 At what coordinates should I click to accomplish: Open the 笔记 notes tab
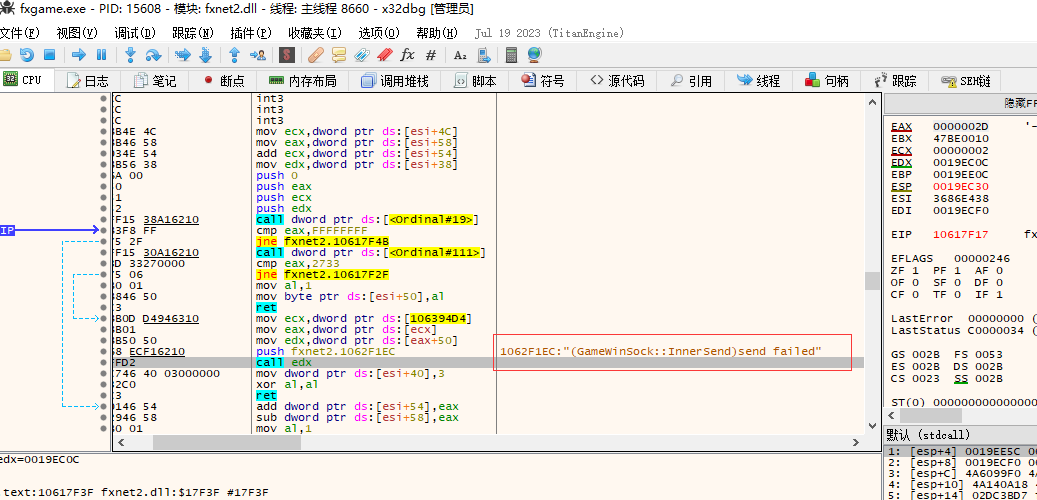tap(155, 81)
